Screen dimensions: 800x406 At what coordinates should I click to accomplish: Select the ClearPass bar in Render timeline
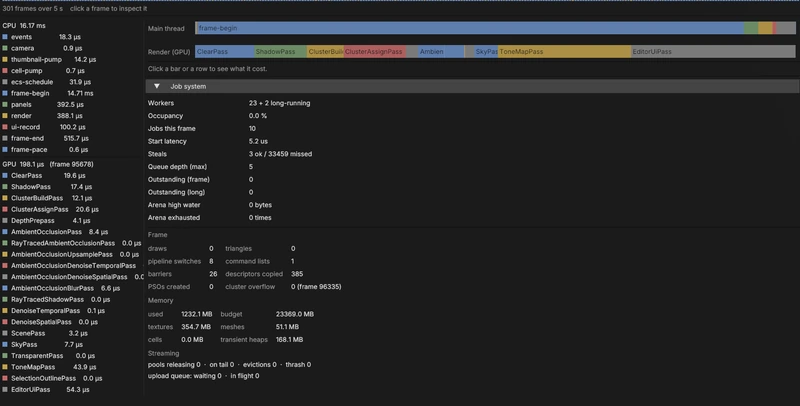coord(224,52)
